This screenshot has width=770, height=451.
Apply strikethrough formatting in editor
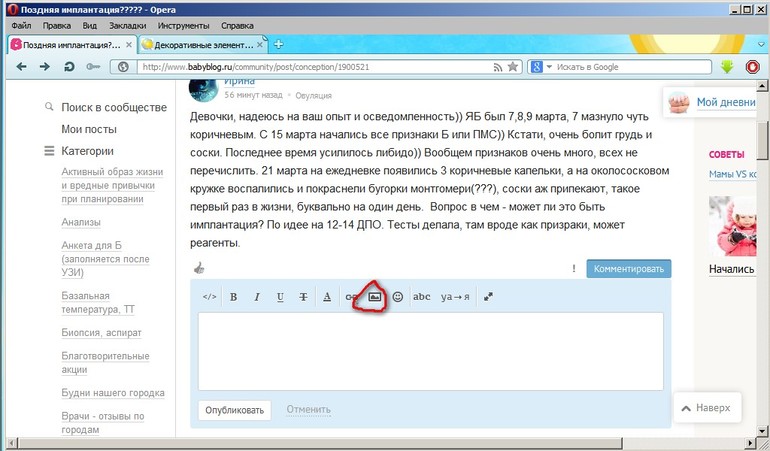pyautogui.click(x=303, y=297)
